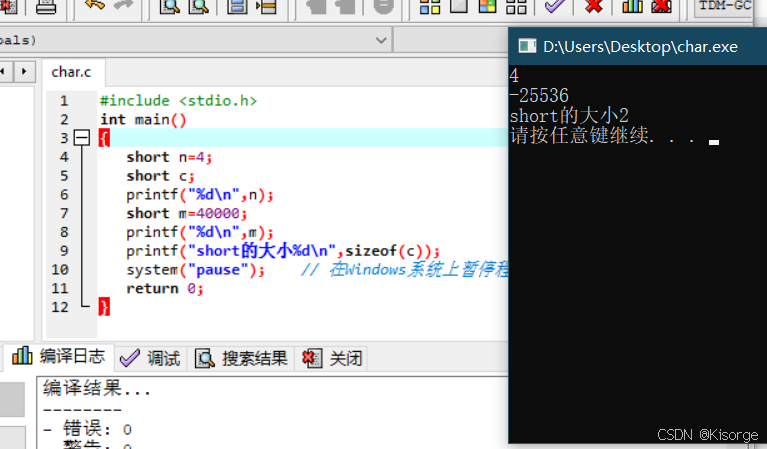The height and width of the screenshot is (449, 767).
Task: Click the blue window icon after Replace
Action: [237, 7]
